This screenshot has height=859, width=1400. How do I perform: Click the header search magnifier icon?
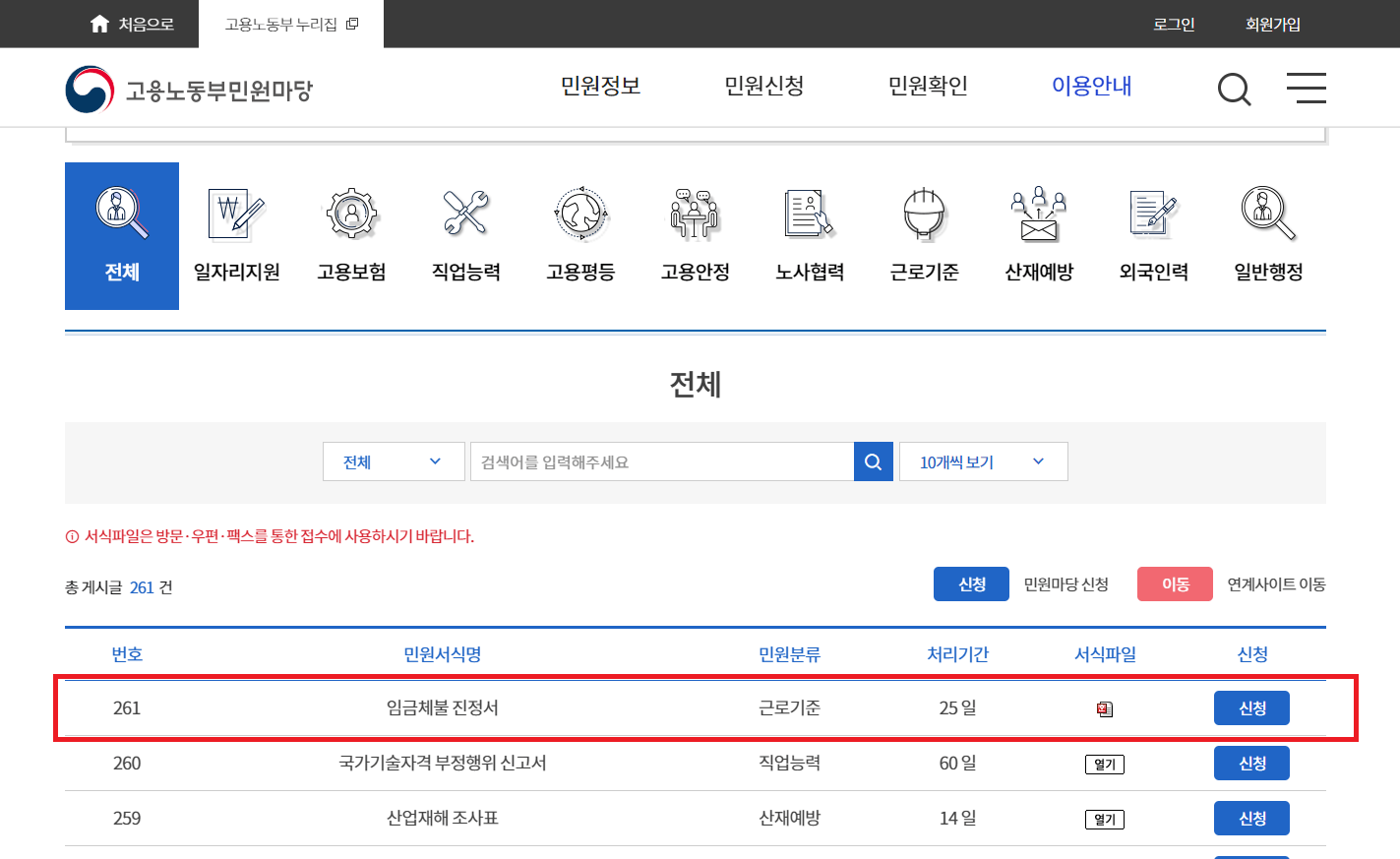pos(1234,89)
